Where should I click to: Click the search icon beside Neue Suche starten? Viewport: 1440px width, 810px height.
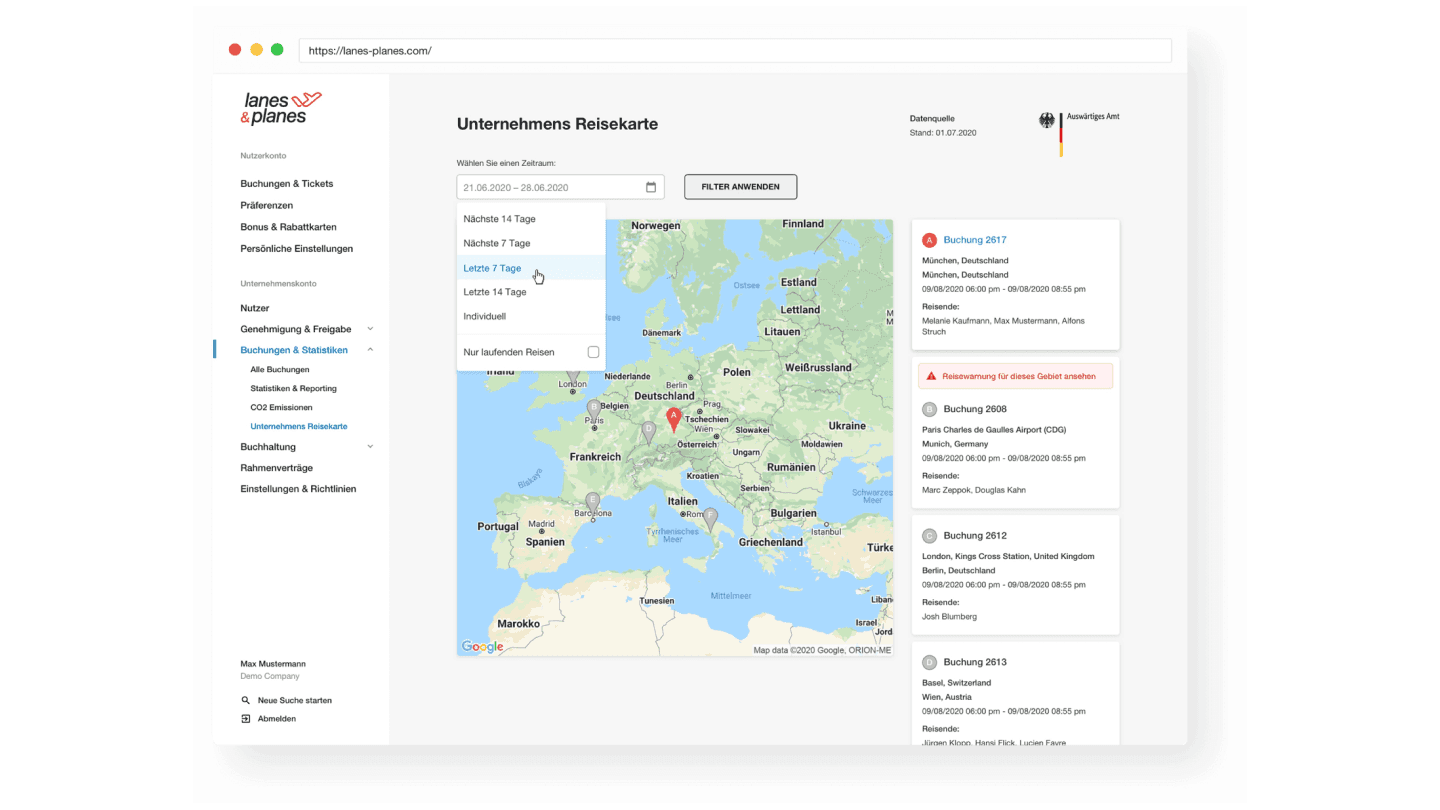[x=246, y=700]
